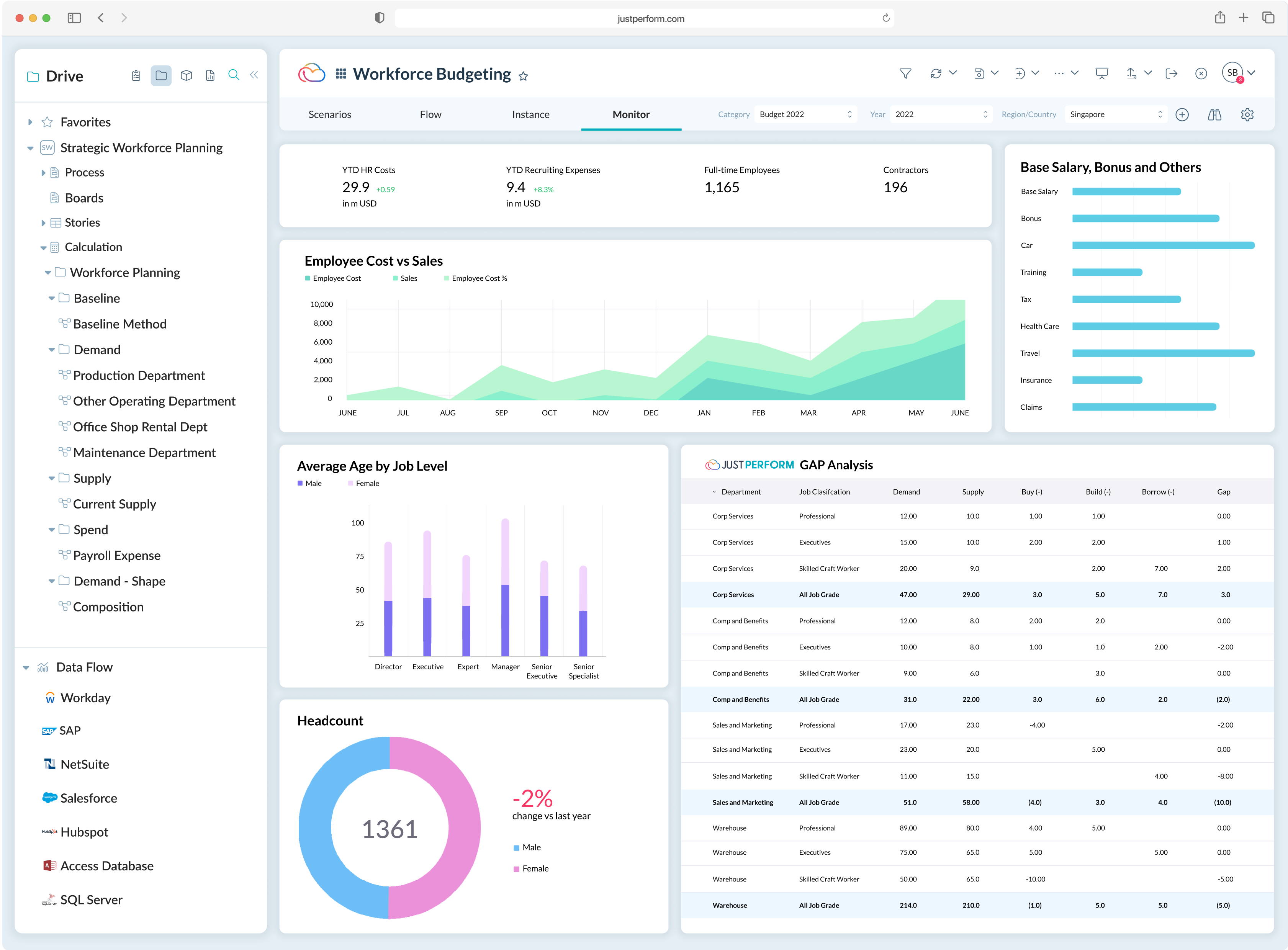The image size is (1288, 950).
Task: Click the search icon in Drive panel
Action: 233,75
